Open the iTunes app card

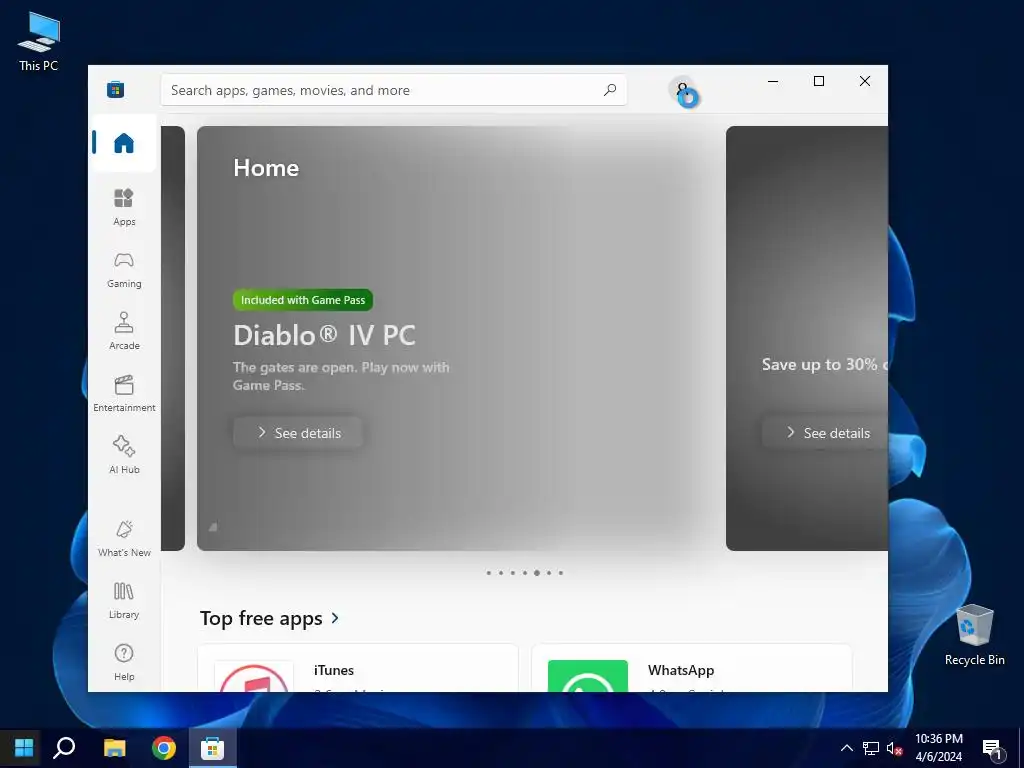[x=358, y=668]
